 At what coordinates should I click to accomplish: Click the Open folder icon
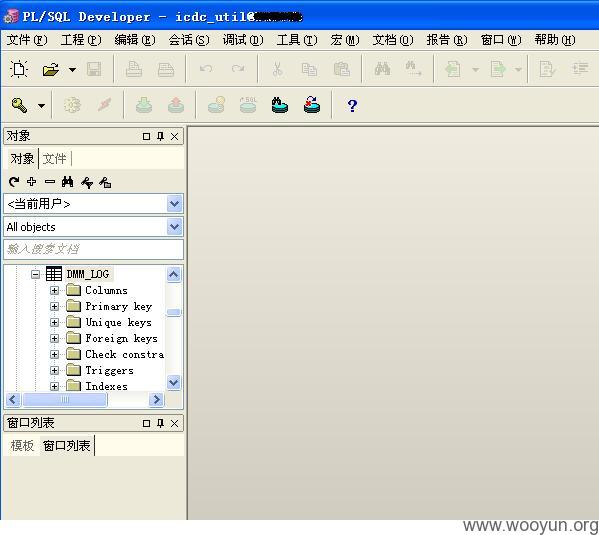pos(51,69)
